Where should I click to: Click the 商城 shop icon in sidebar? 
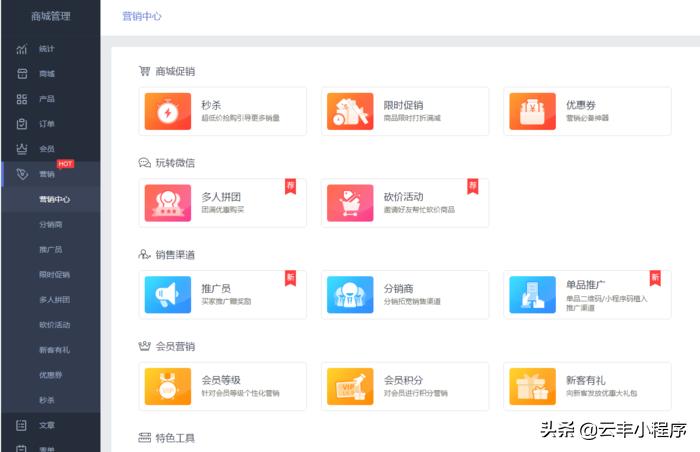22,74
